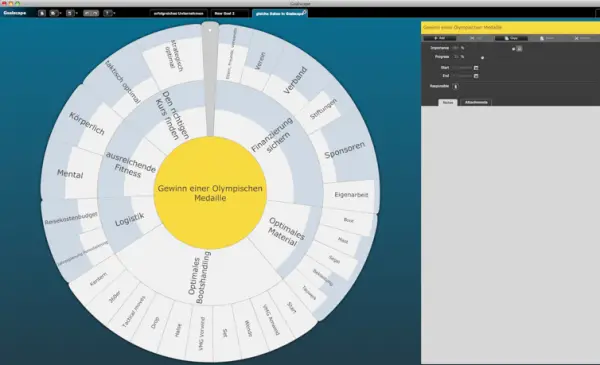
Task: Select the gleiche Daten in Goalscape tab
Action: 280,13
